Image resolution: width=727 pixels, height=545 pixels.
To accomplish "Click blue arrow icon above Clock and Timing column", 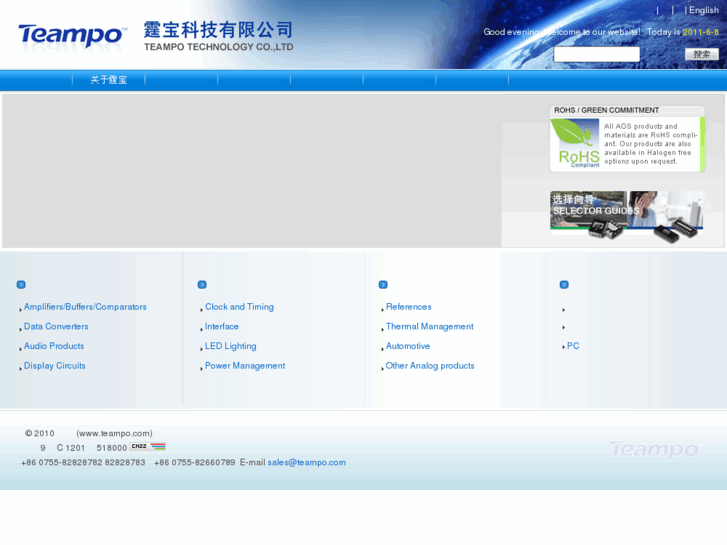I will tap(202, 284).
